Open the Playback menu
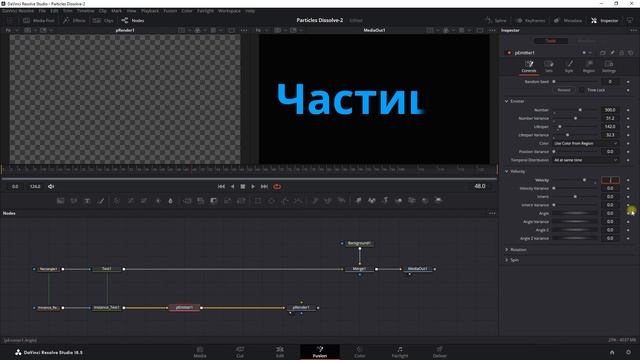The height and width of the screenshot is (360, 640). [150, 11]
